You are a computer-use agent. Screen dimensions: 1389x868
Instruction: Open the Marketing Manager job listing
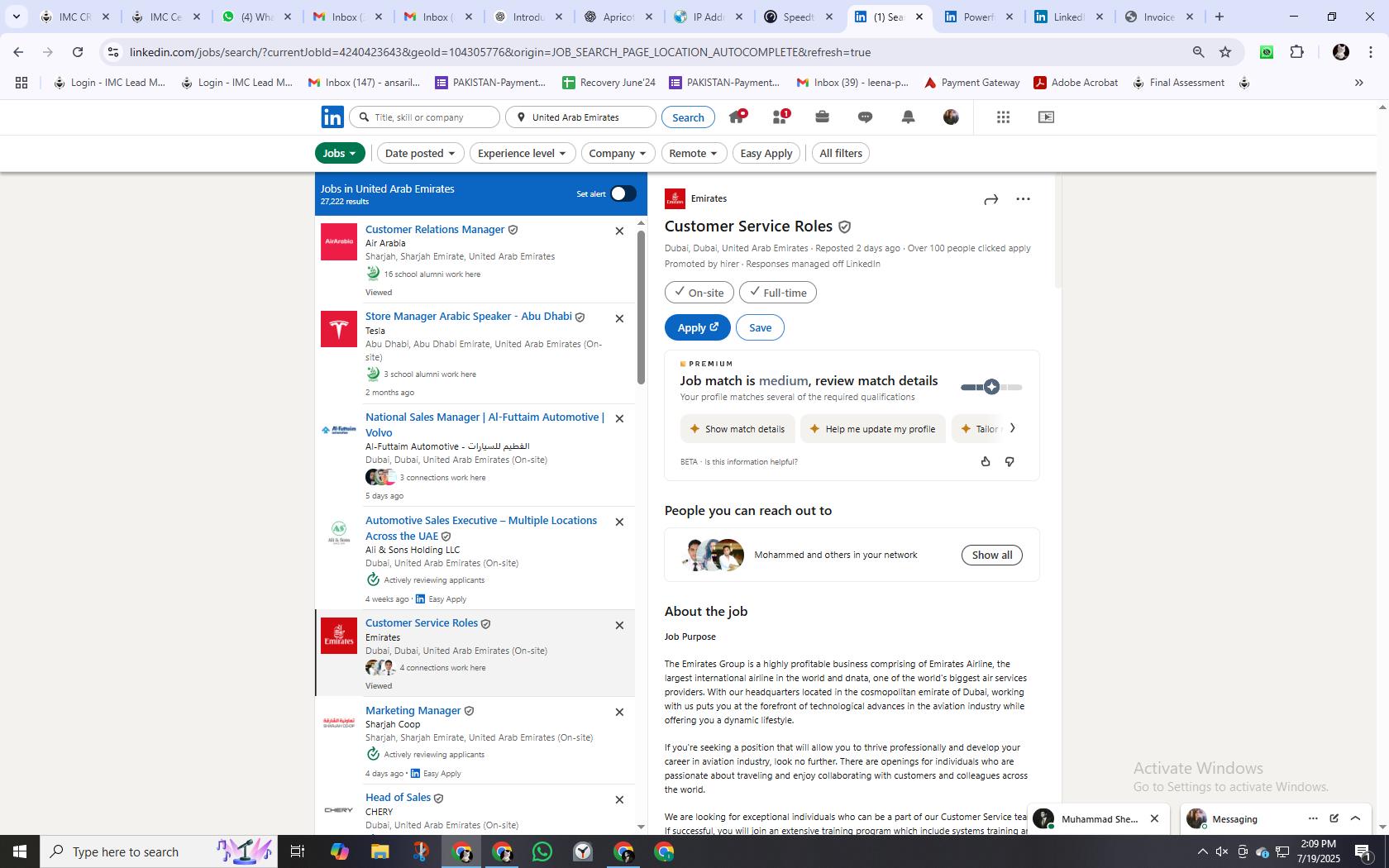(413, 710)
